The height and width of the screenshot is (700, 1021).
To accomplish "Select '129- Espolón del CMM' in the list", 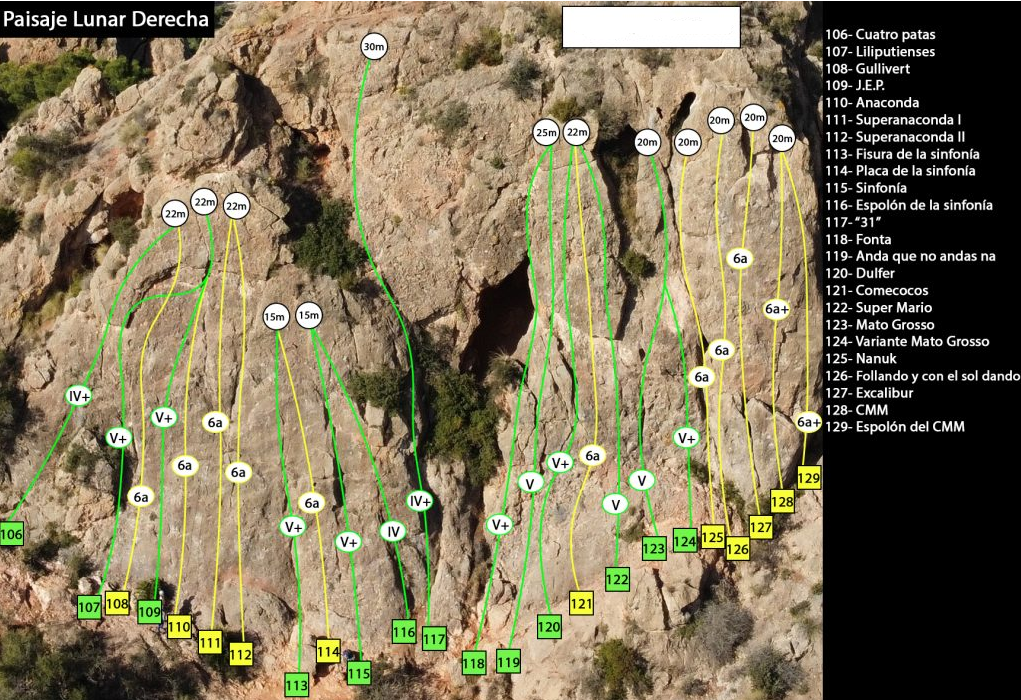I will pyautogui.click(x=894, y=427).
